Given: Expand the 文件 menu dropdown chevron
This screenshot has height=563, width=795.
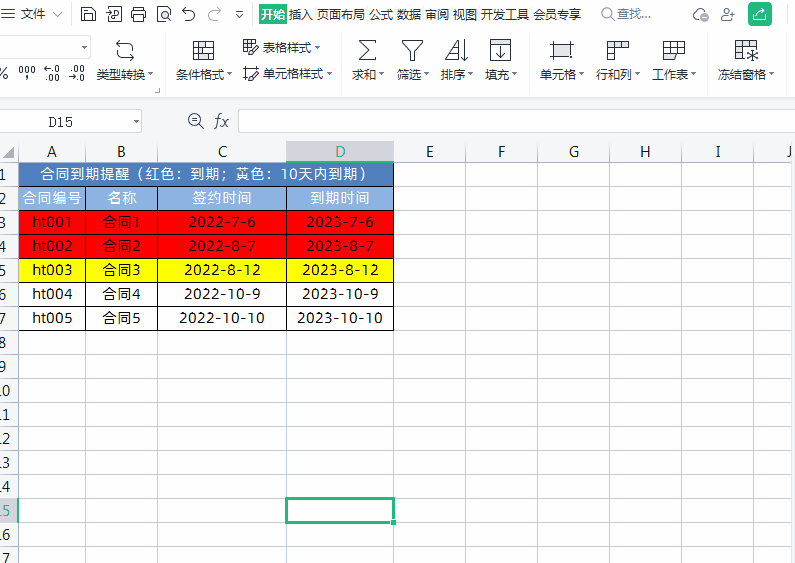Looking at the screenshot, I should click(58, 15).
